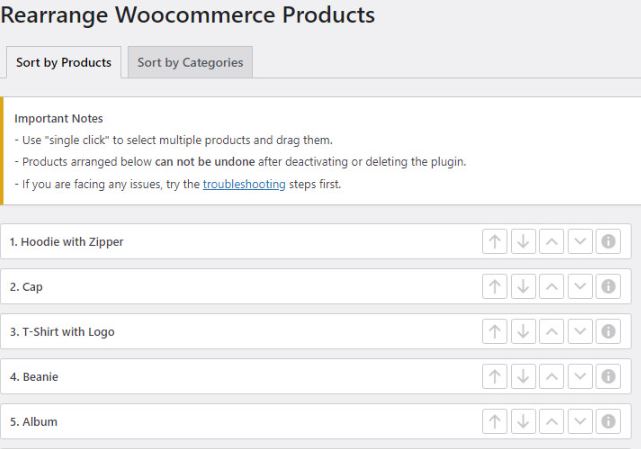This screenshot has height=449, width=641.
Task: Move Cap up one position chevron
Action: point(551,287)
